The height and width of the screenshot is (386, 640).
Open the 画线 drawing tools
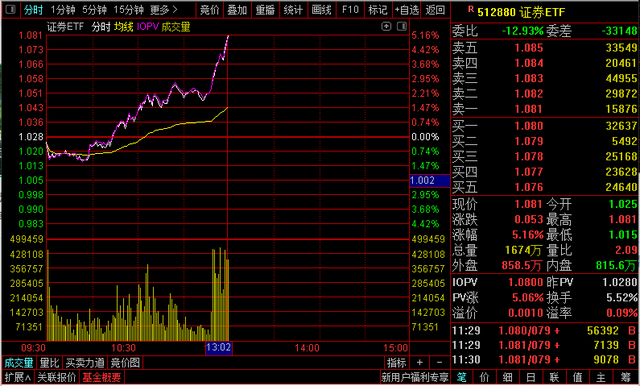click(x=321, y=10)
